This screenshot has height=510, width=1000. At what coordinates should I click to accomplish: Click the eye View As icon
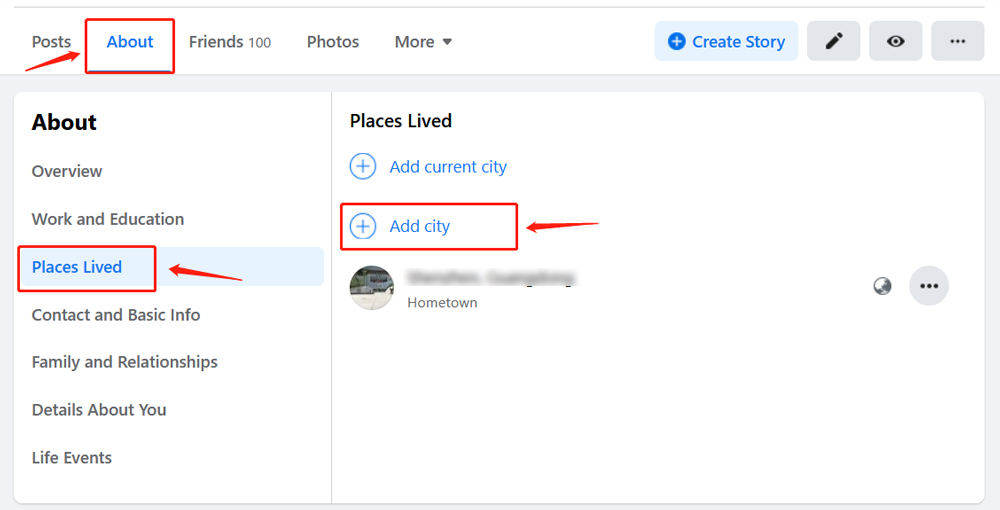pos(895,41)
